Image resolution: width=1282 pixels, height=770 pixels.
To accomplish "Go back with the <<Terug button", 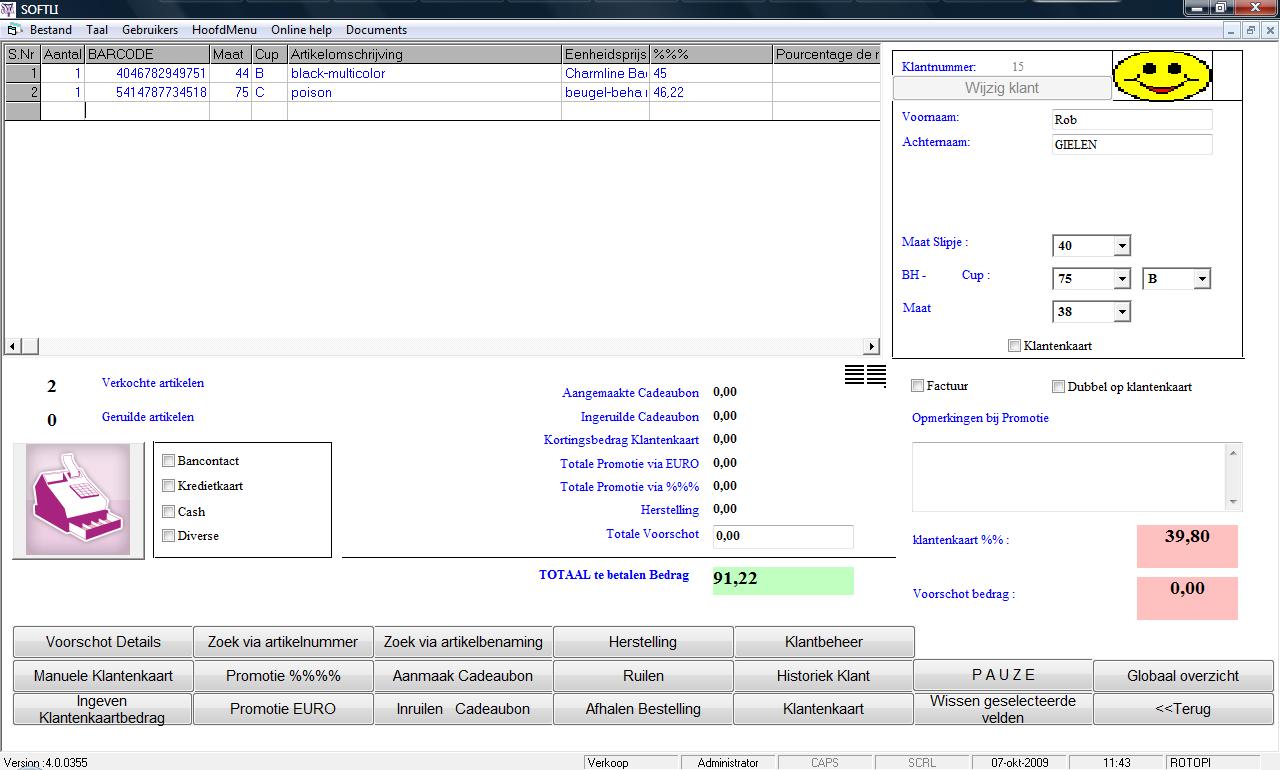I will point(1183,709).
